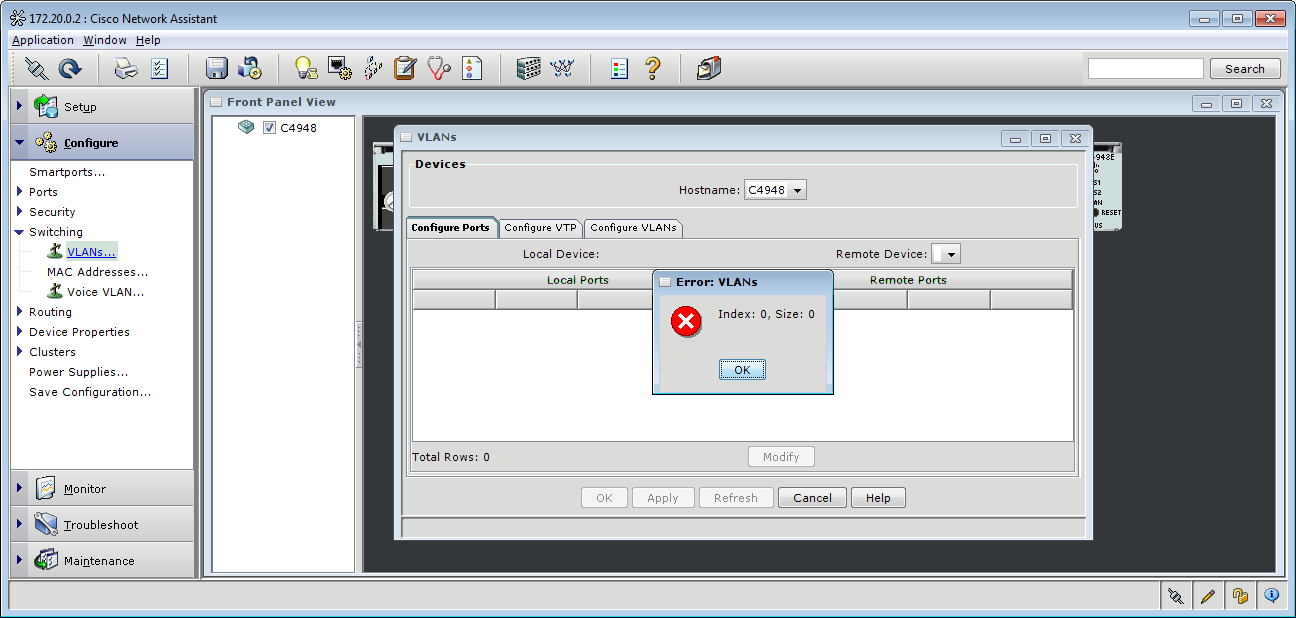Click the Save Configuration floppy disk icon
Image resolution: width=1296 pixels, height=618 pixels.
click(x=217, y=68)
